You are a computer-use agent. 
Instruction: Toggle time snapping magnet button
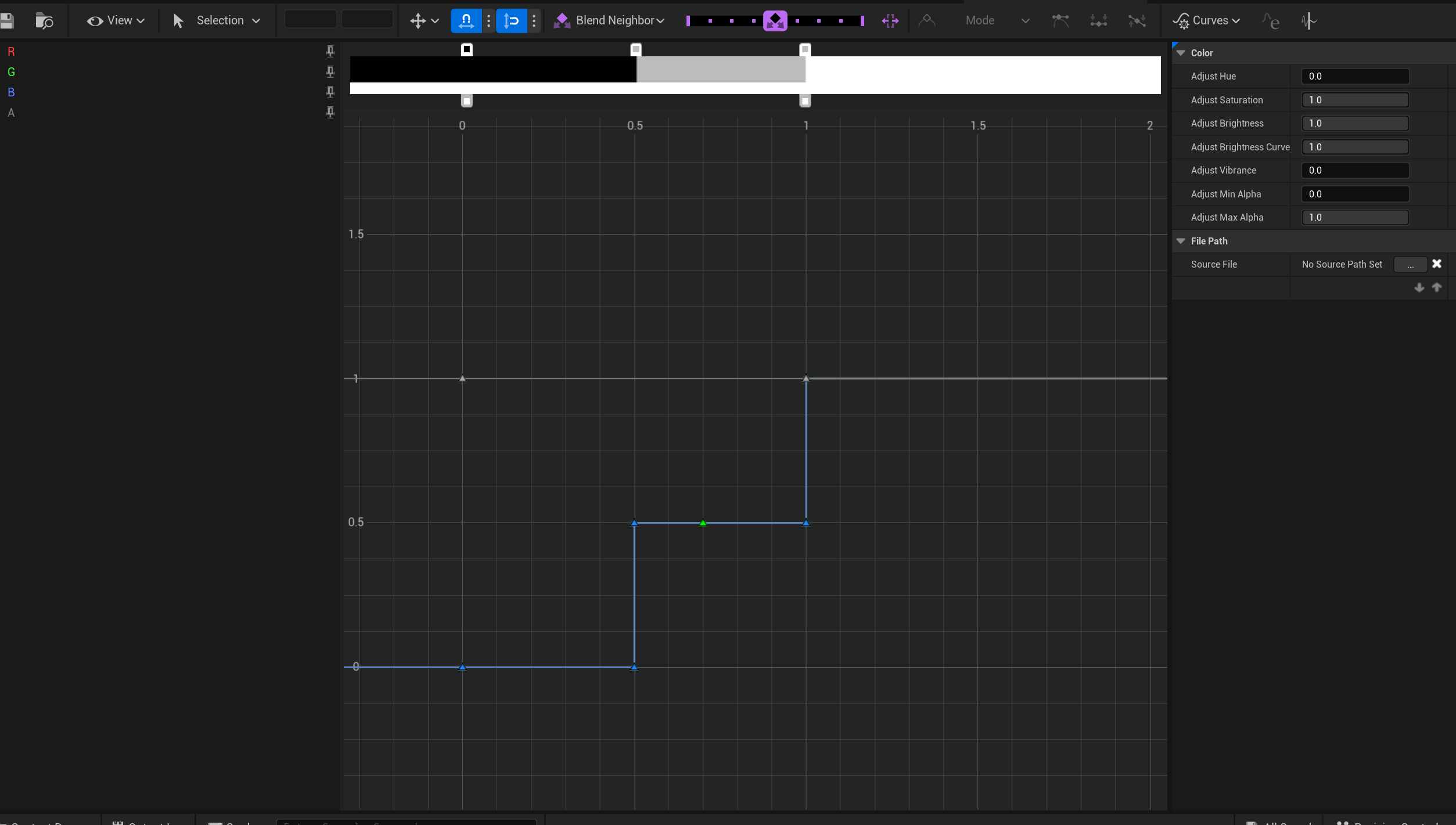point(466,21)
